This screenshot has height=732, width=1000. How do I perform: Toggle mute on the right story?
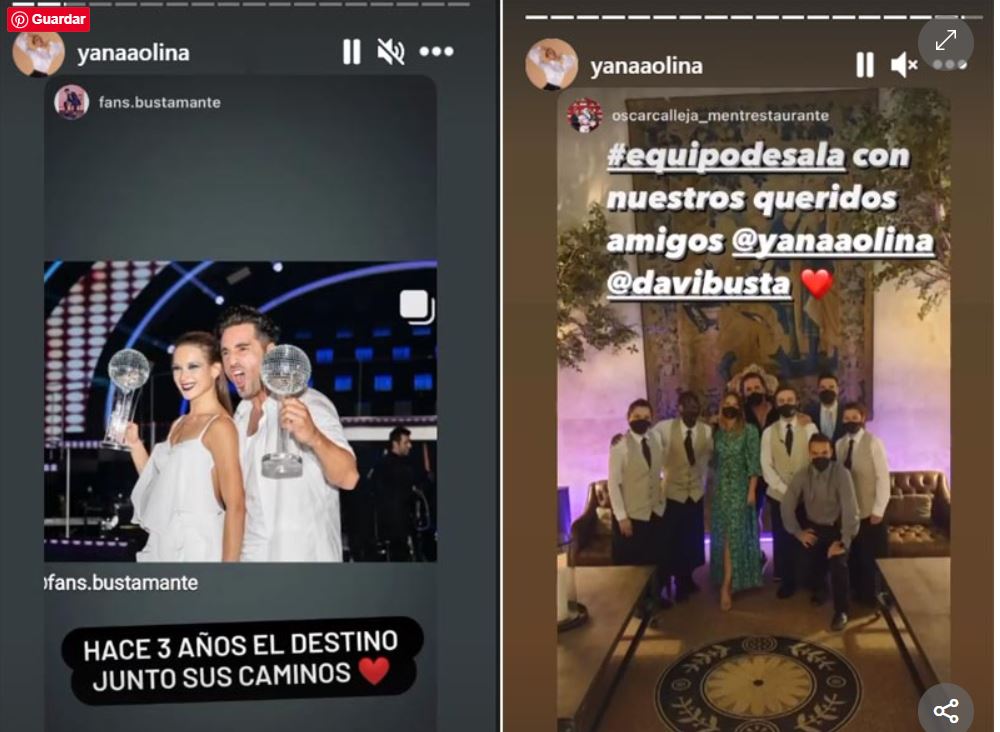[904, 65]
